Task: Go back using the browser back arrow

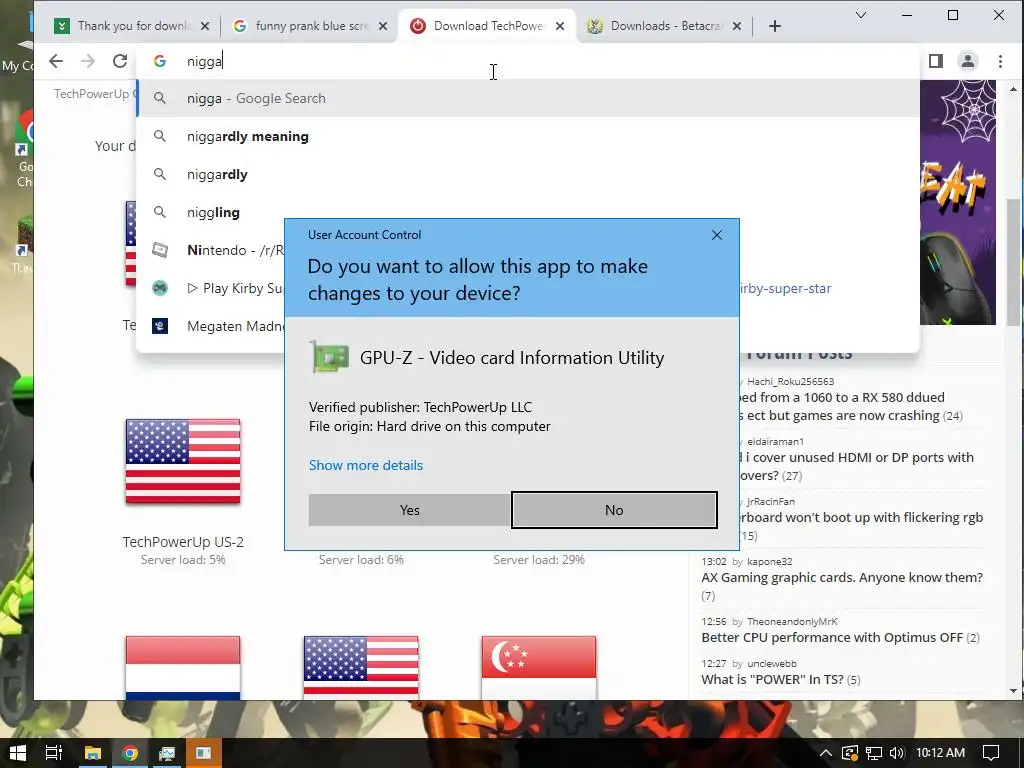Action: (x=56, y=61)
